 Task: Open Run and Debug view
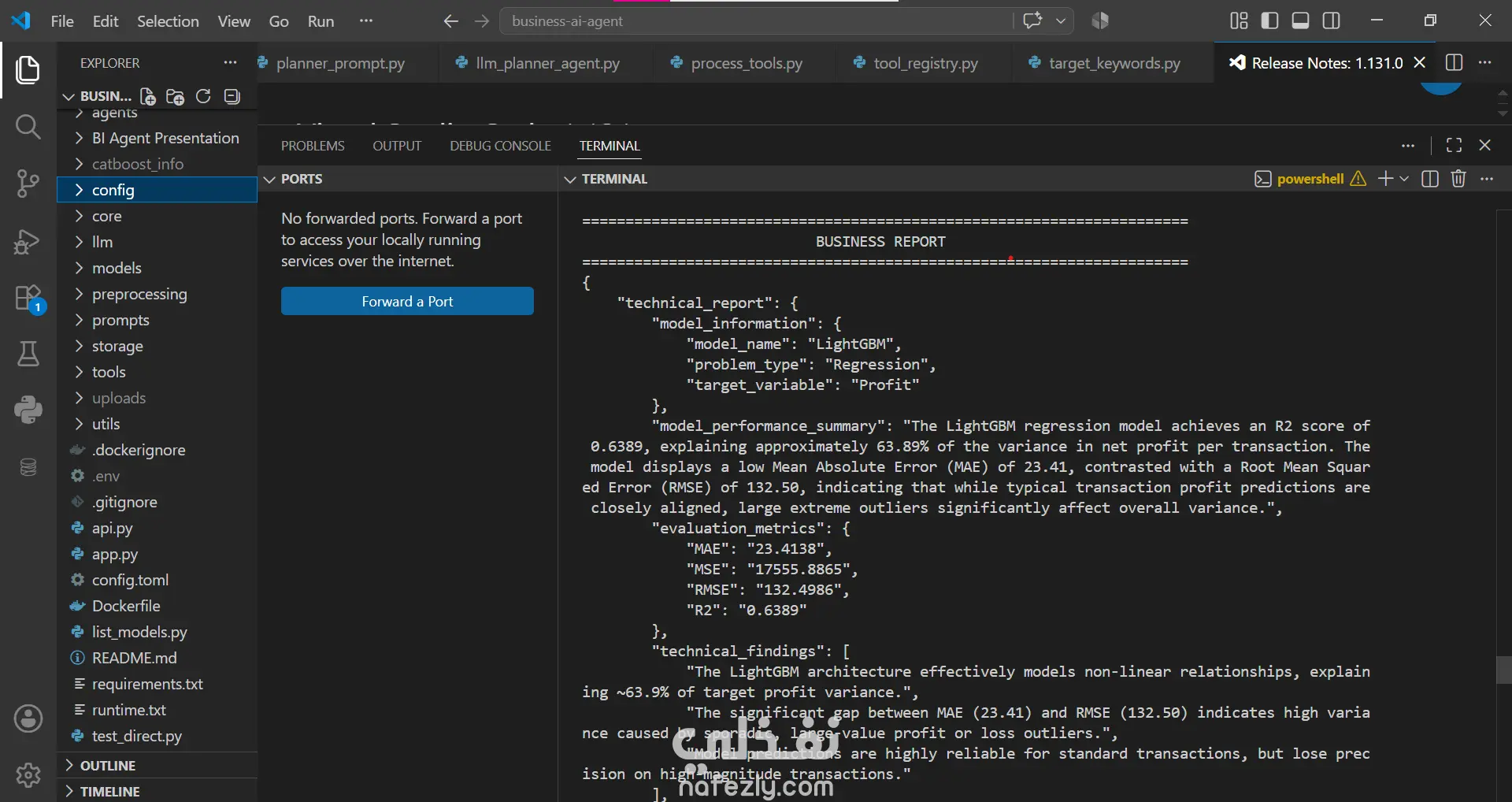click(28, 241)
